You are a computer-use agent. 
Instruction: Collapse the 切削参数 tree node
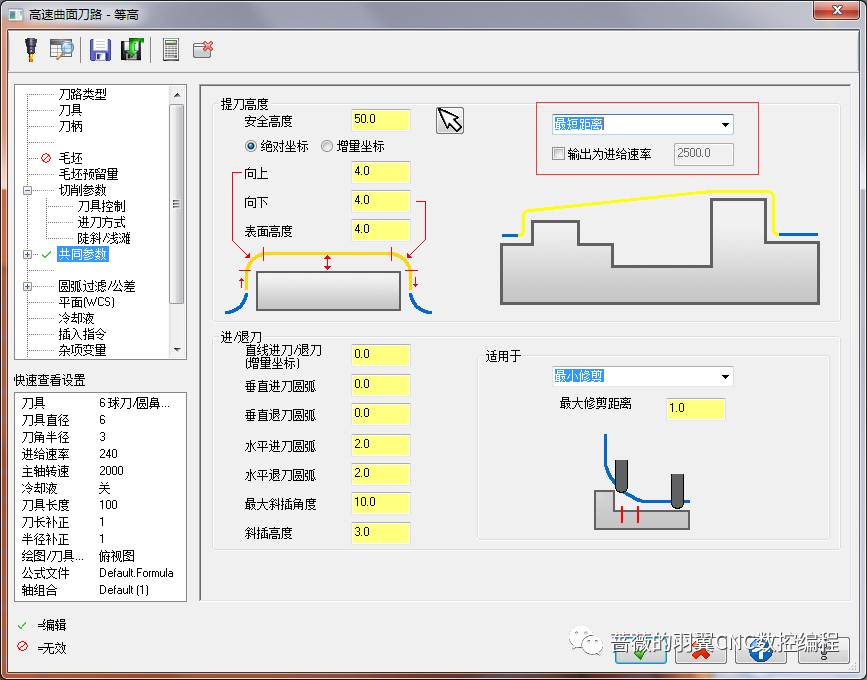(x=27, y=190)
